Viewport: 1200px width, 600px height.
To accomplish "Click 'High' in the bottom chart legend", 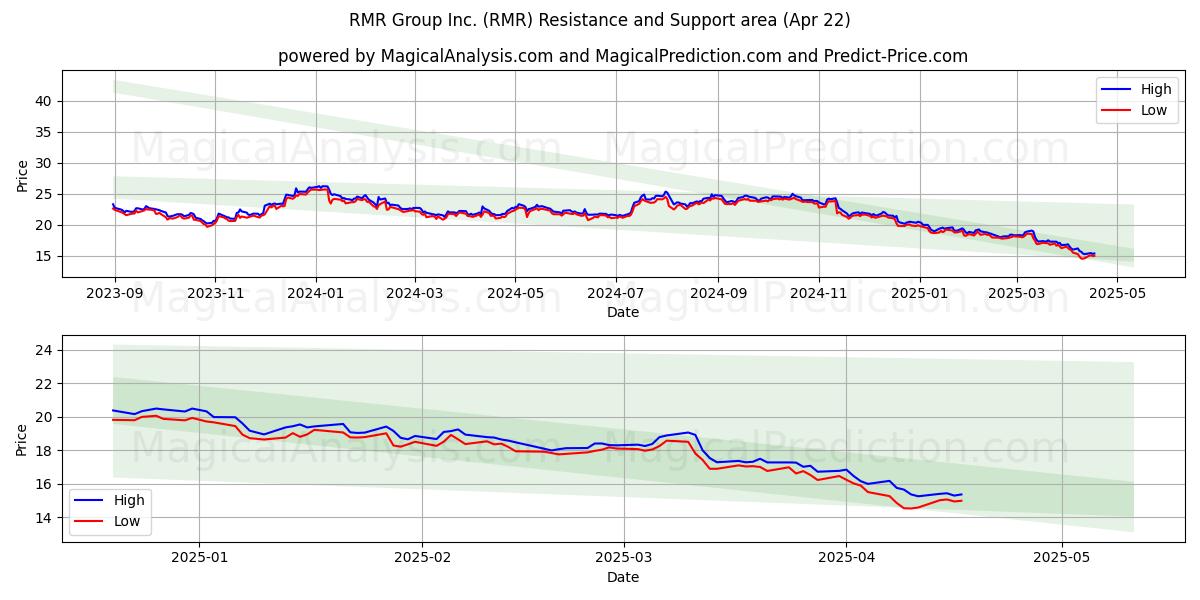I will (x=129, y=500).
